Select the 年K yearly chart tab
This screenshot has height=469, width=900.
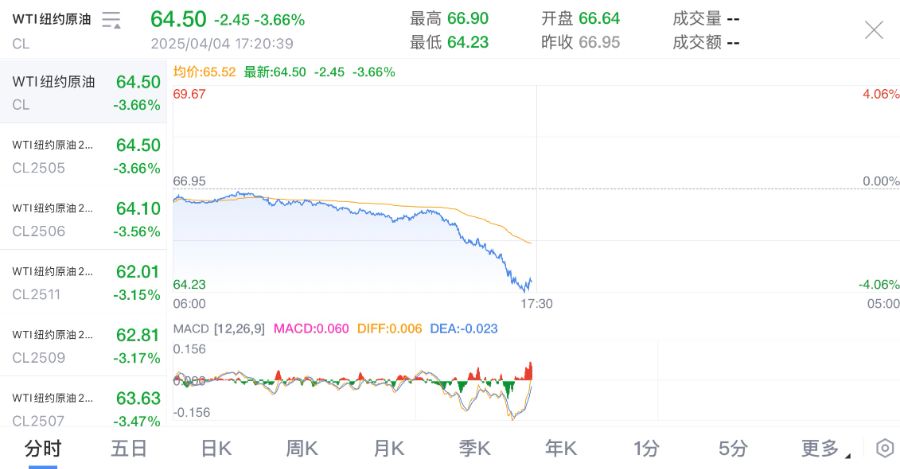561,448
